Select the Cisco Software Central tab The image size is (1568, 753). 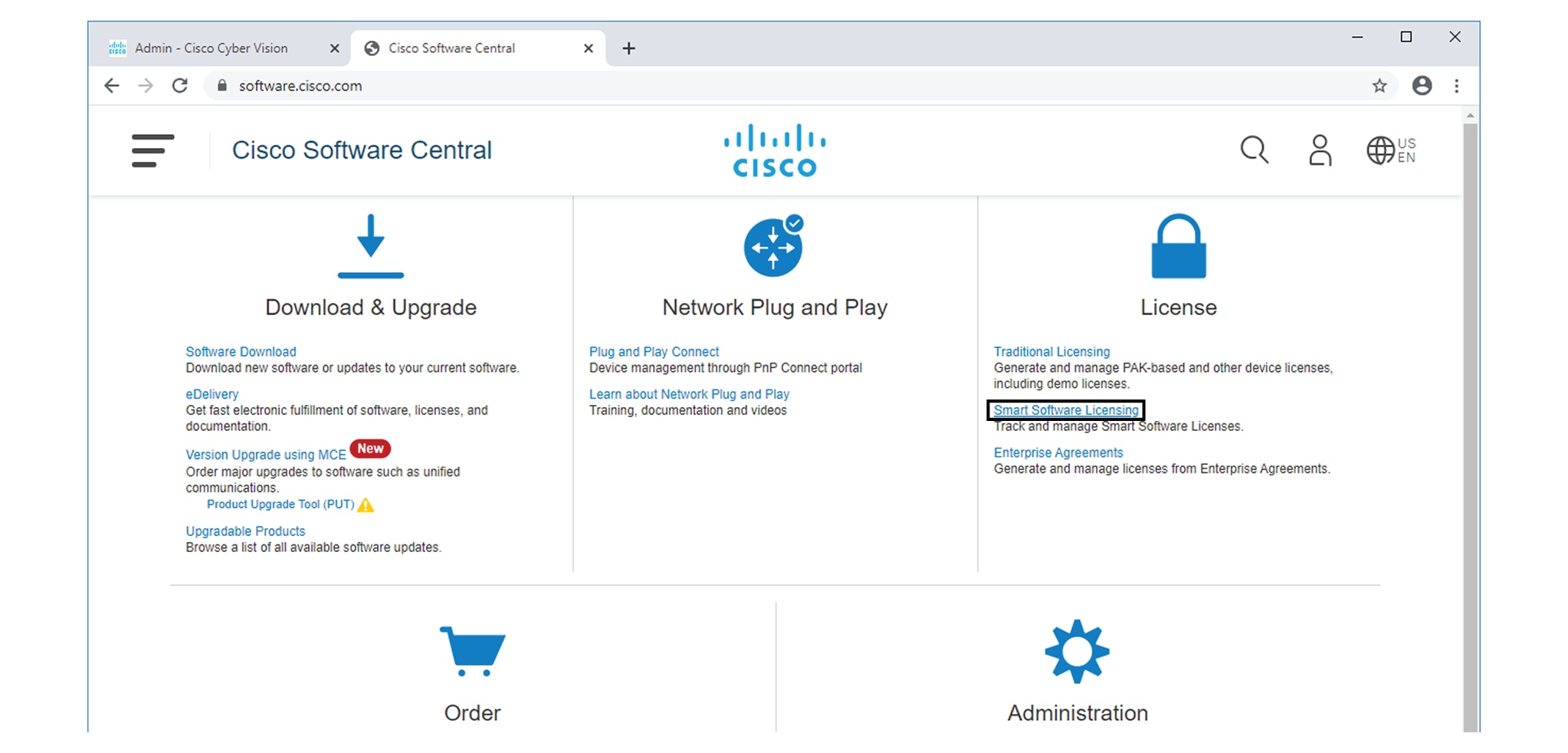pyautogui.click(x=478, y=48)
